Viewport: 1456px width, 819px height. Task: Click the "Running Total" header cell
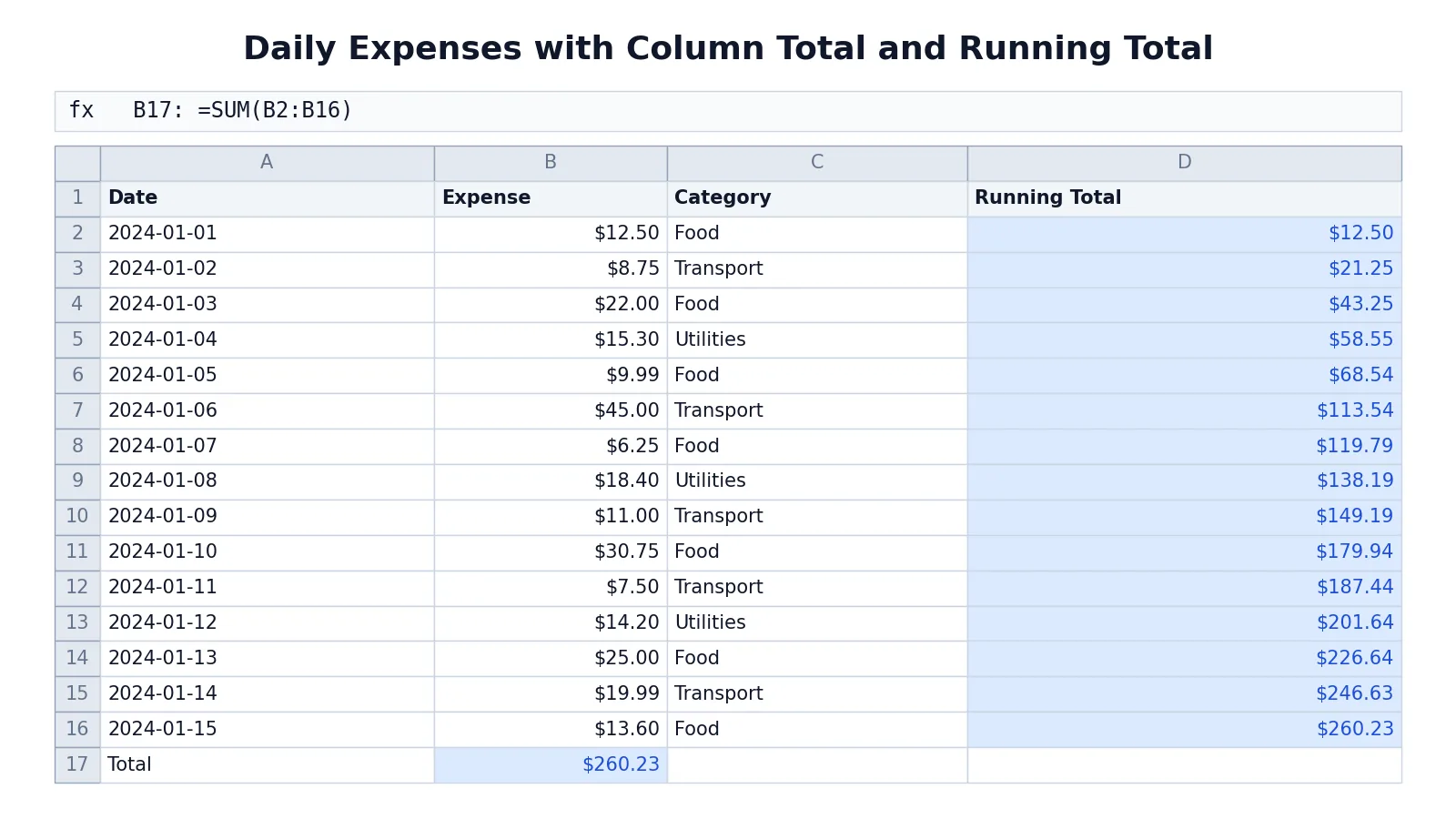point(1184,198)
